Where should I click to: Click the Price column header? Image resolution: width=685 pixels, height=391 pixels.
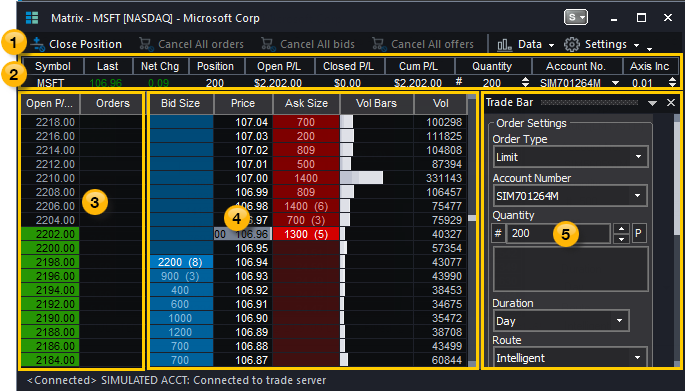click(243, 104)
